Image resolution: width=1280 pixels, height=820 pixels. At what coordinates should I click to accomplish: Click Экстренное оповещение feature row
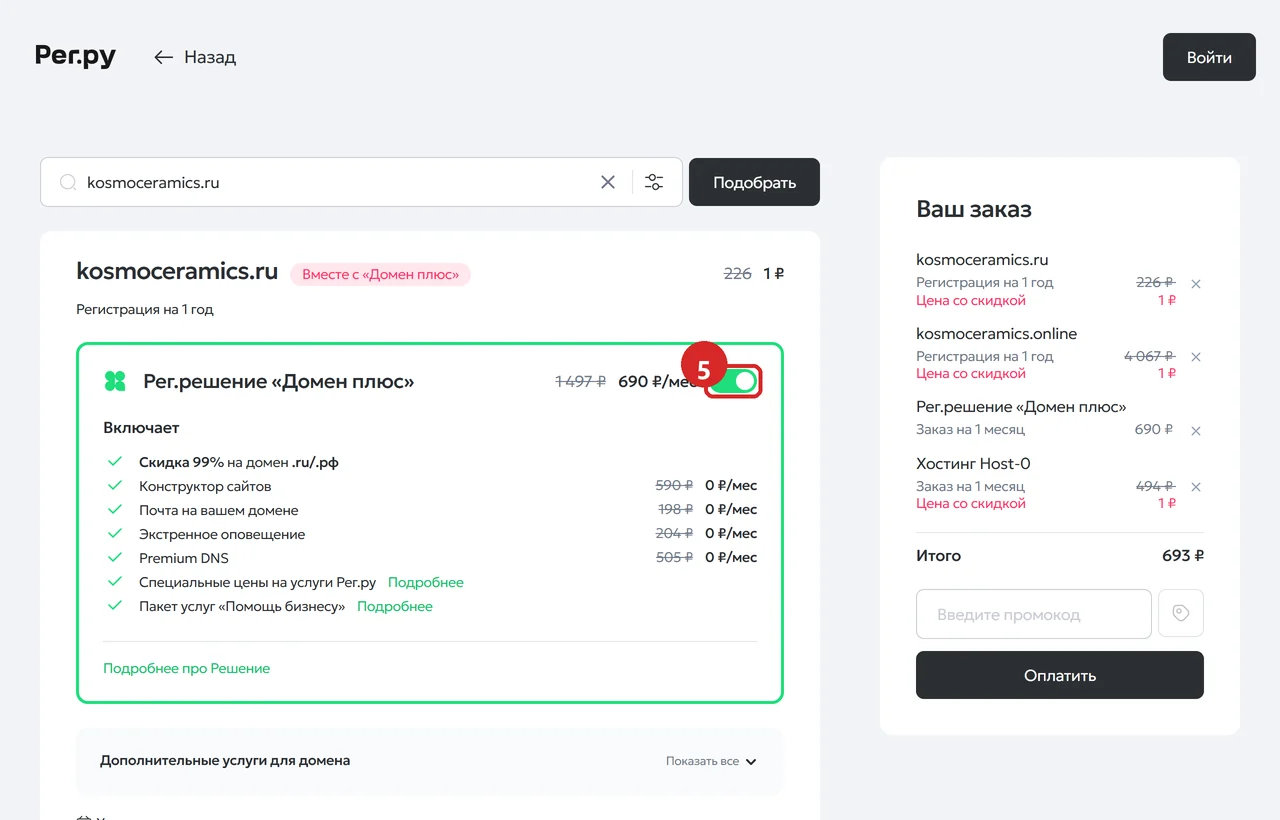pyautogui.click(x=432, y=534)
